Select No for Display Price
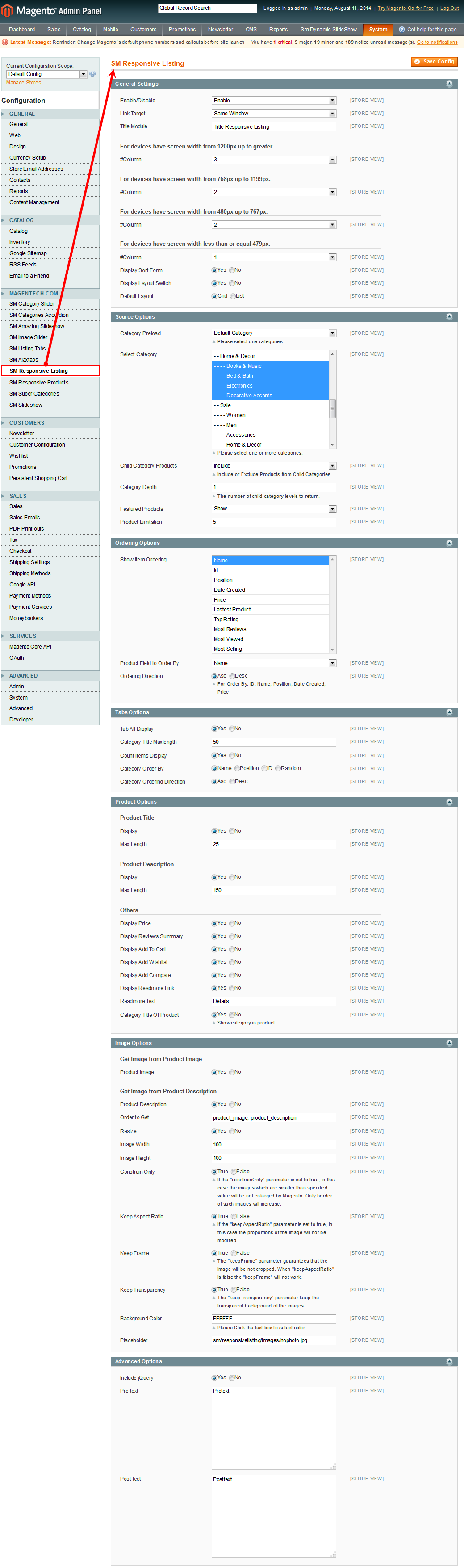Image resolution: width=464 pixels, height=1568 pixels. coord(232,923)
